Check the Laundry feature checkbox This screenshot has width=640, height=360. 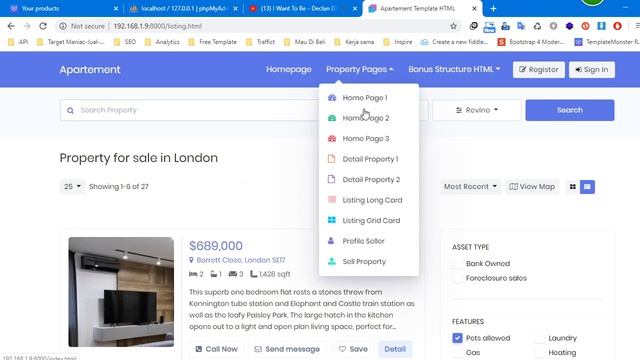click(540, 338)
